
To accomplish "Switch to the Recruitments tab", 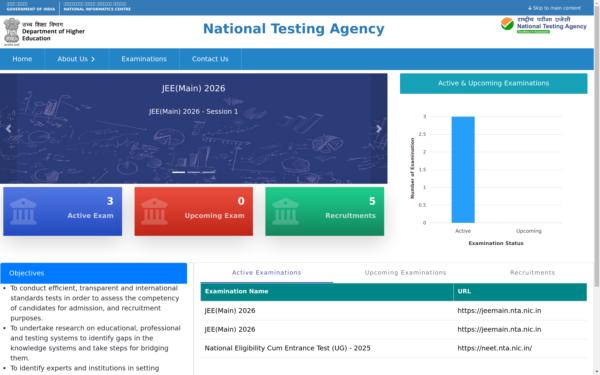I will pyautogui.click(x=532, y=272).
